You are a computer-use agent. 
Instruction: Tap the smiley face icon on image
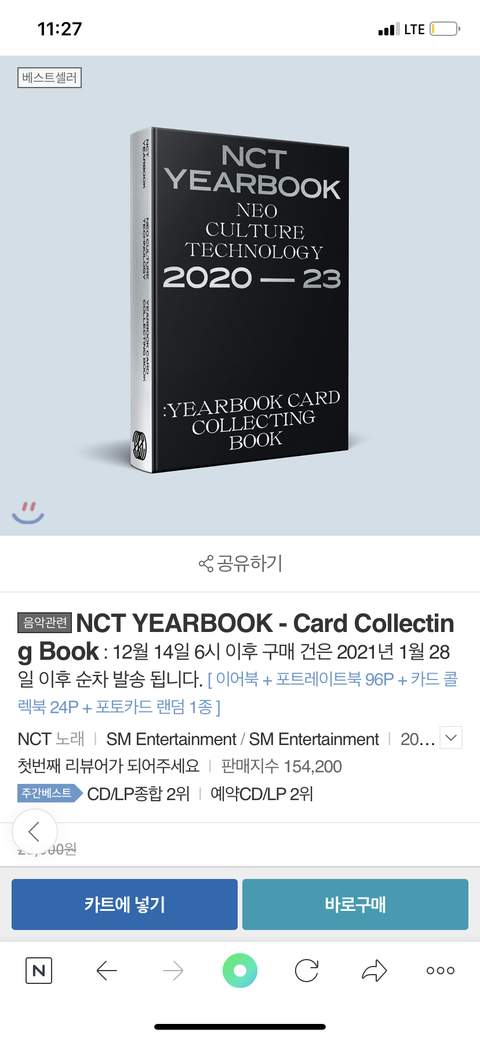coord(28,513)
